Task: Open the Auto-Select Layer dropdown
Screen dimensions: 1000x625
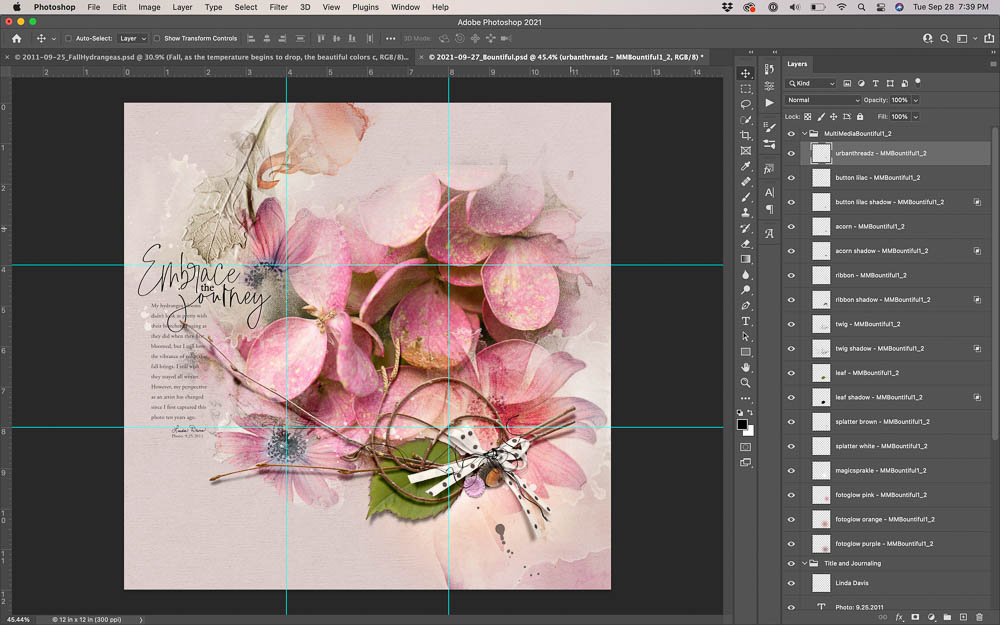Action: point(133,38)
